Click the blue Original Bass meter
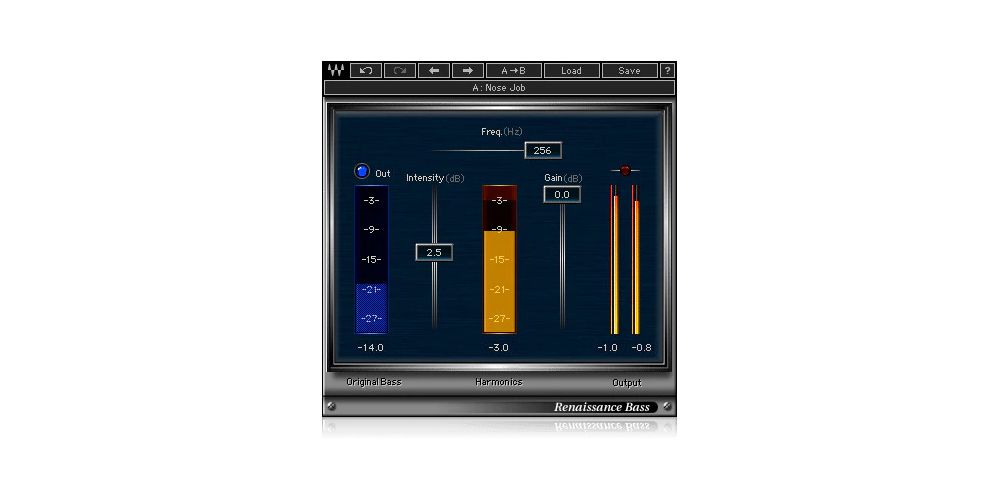1000x500 pixels. tap(371, 260)
